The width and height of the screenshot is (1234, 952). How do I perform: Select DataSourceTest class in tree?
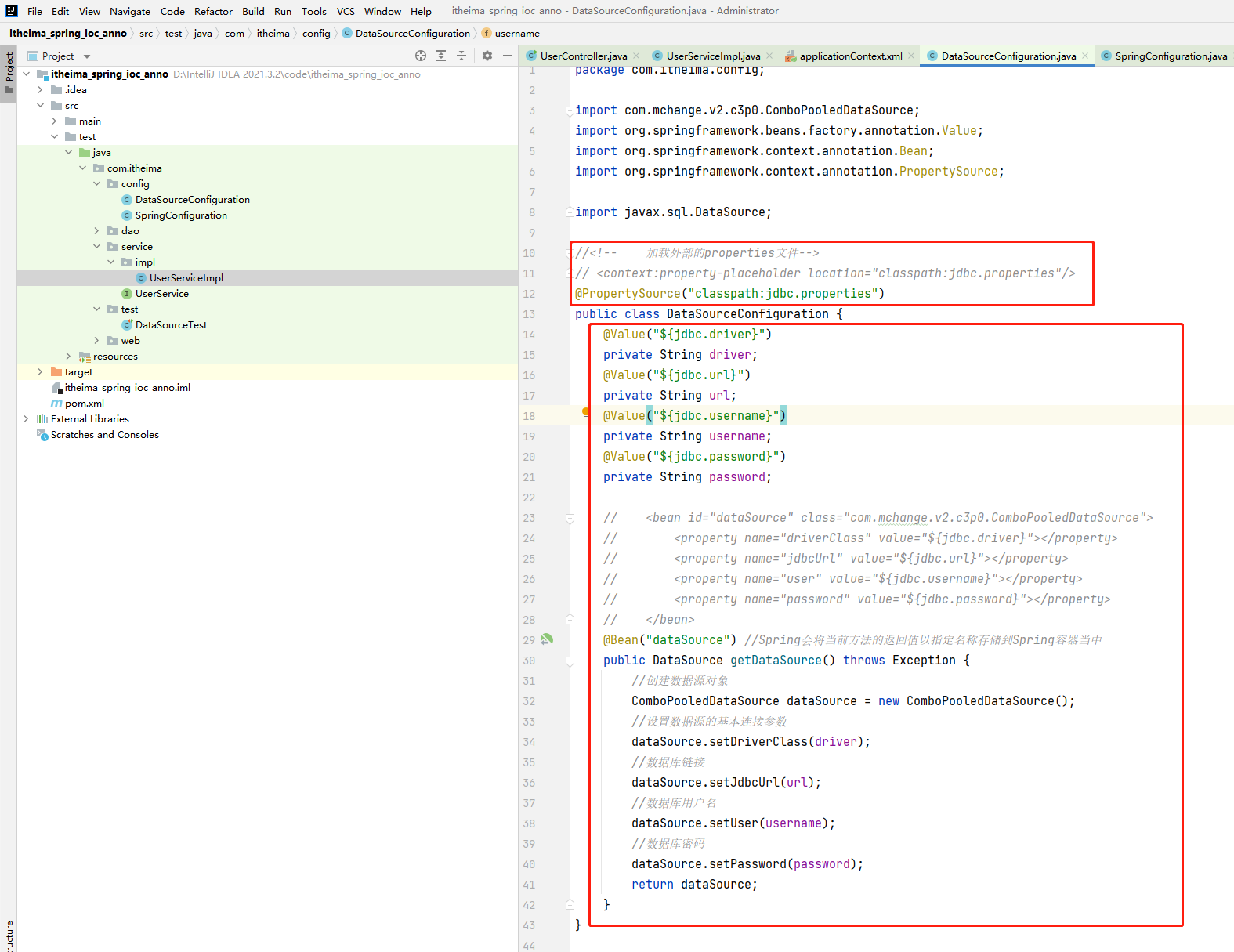[x=165, y=325]
